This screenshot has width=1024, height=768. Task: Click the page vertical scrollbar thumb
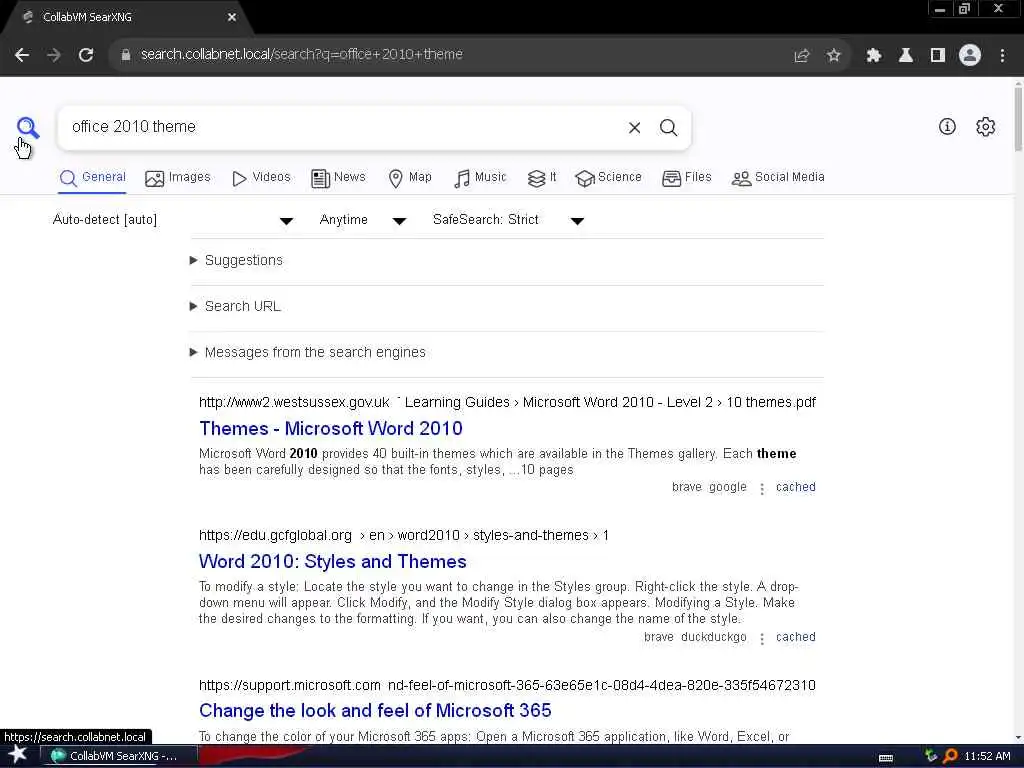coord(1018,118)
